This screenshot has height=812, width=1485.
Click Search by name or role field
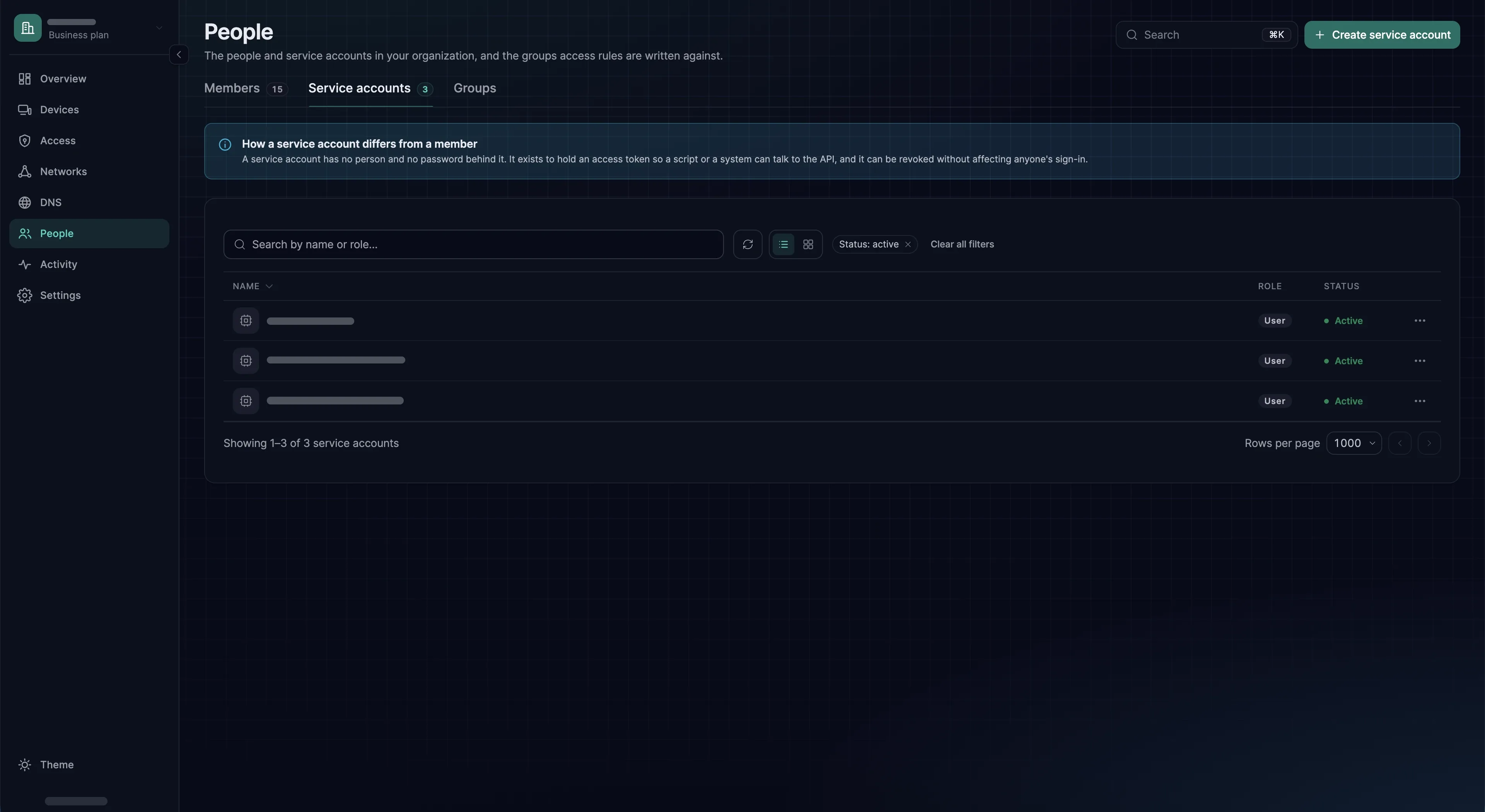coord(473,244)
